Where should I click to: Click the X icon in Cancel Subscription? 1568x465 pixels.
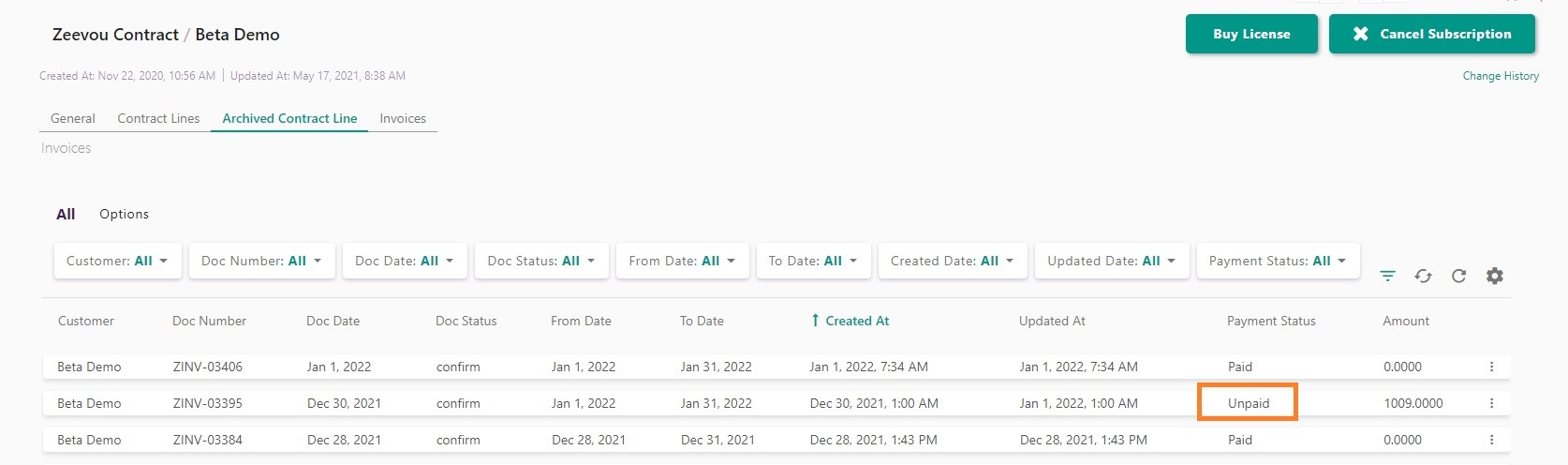pos(1360,34)
